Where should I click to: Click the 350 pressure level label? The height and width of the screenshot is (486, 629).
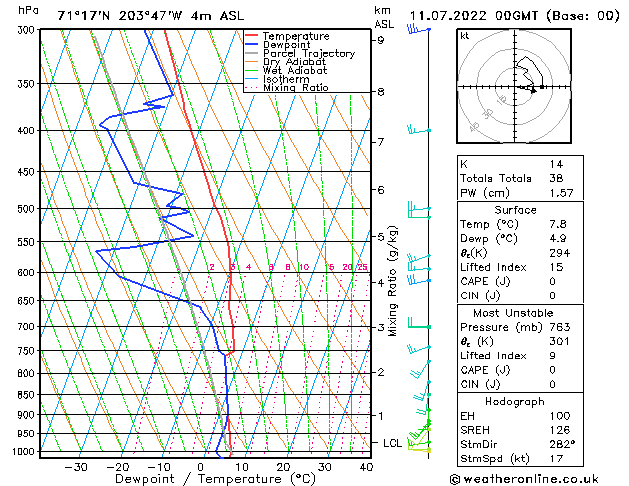[27, 84]
